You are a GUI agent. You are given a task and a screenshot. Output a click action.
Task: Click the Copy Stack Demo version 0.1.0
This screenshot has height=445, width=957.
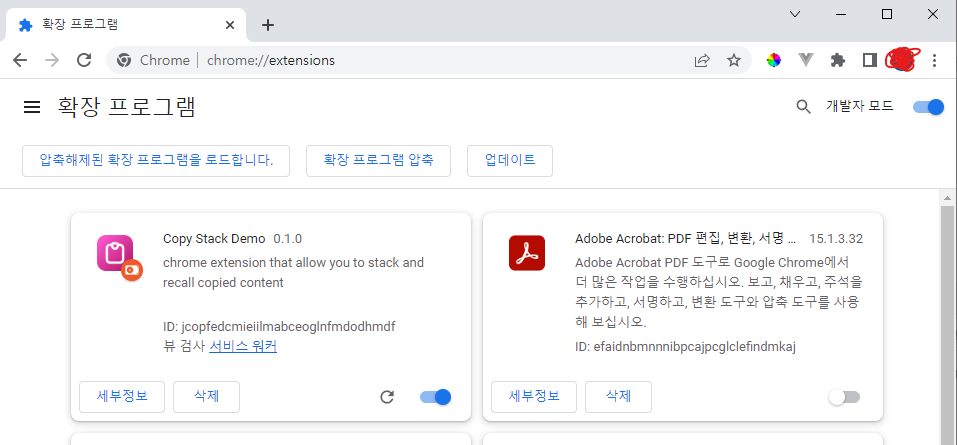point(287,238)
